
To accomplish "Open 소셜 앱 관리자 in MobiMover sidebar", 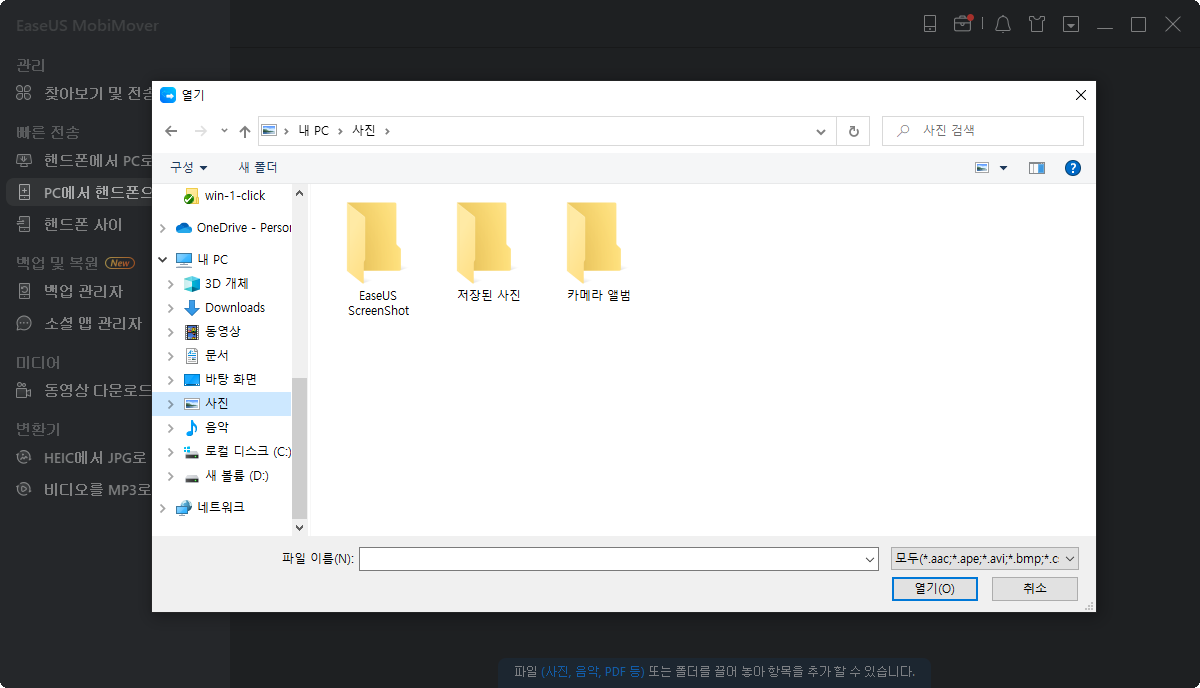I will click(79, 324).
